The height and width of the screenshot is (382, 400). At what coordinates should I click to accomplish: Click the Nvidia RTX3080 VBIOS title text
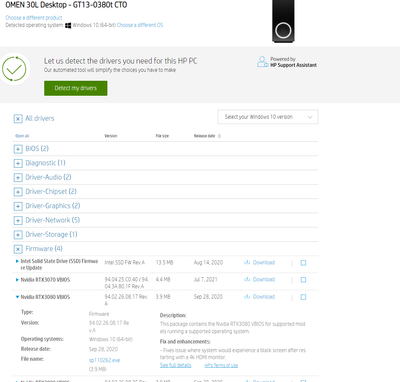click(x=45, y=297)
